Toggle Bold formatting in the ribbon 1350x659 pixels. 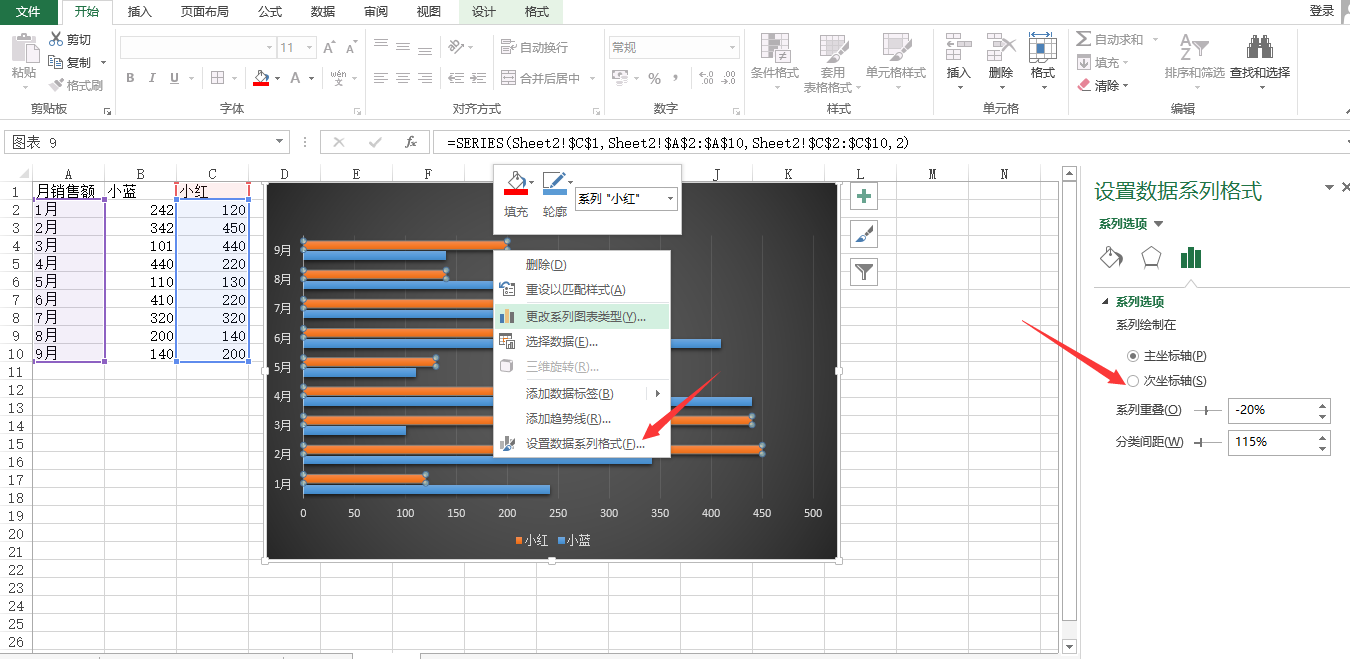tap(130, 78)
